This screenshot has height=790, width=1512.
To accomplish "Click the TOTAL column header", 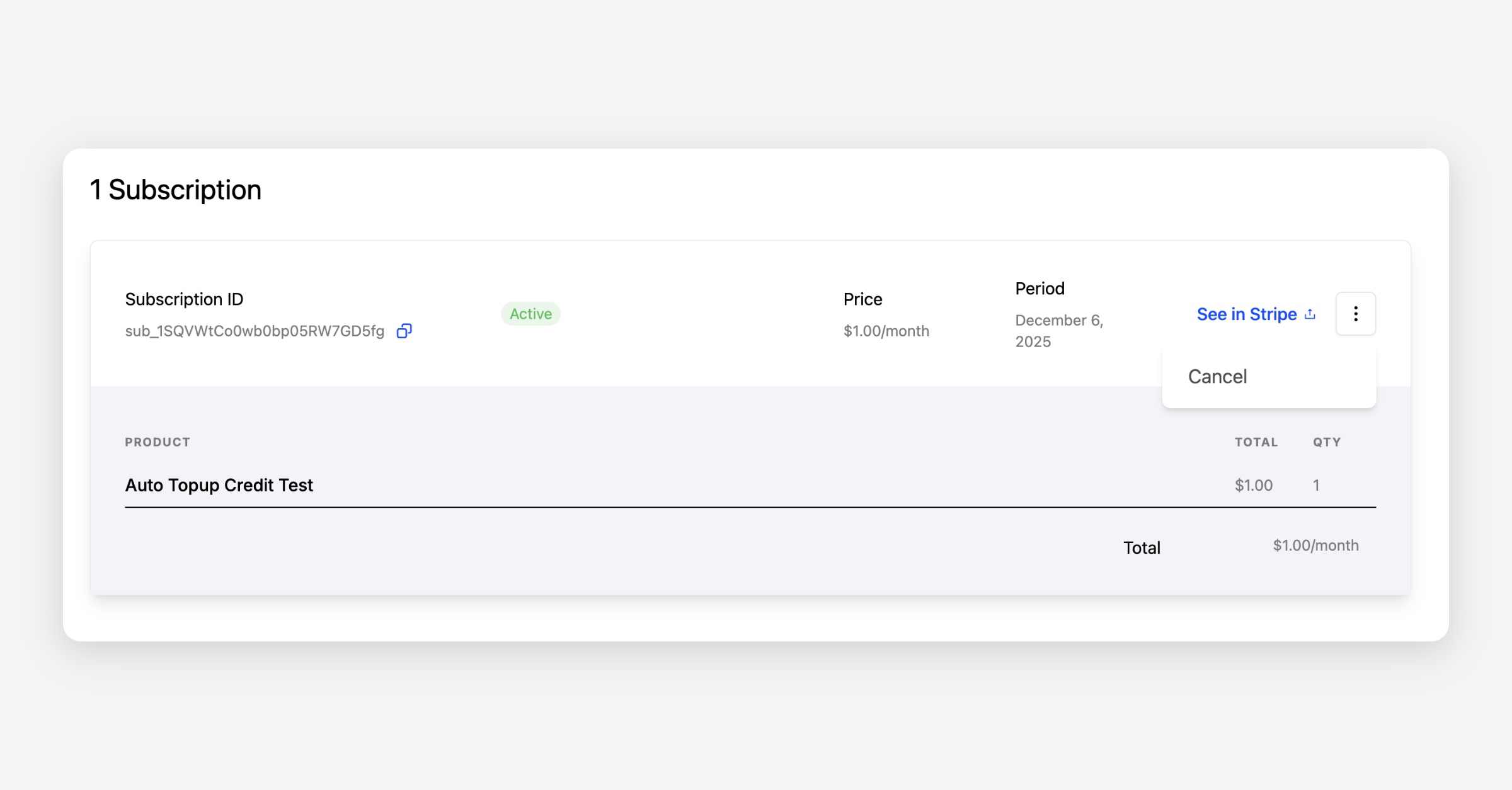I will 1256,442.
